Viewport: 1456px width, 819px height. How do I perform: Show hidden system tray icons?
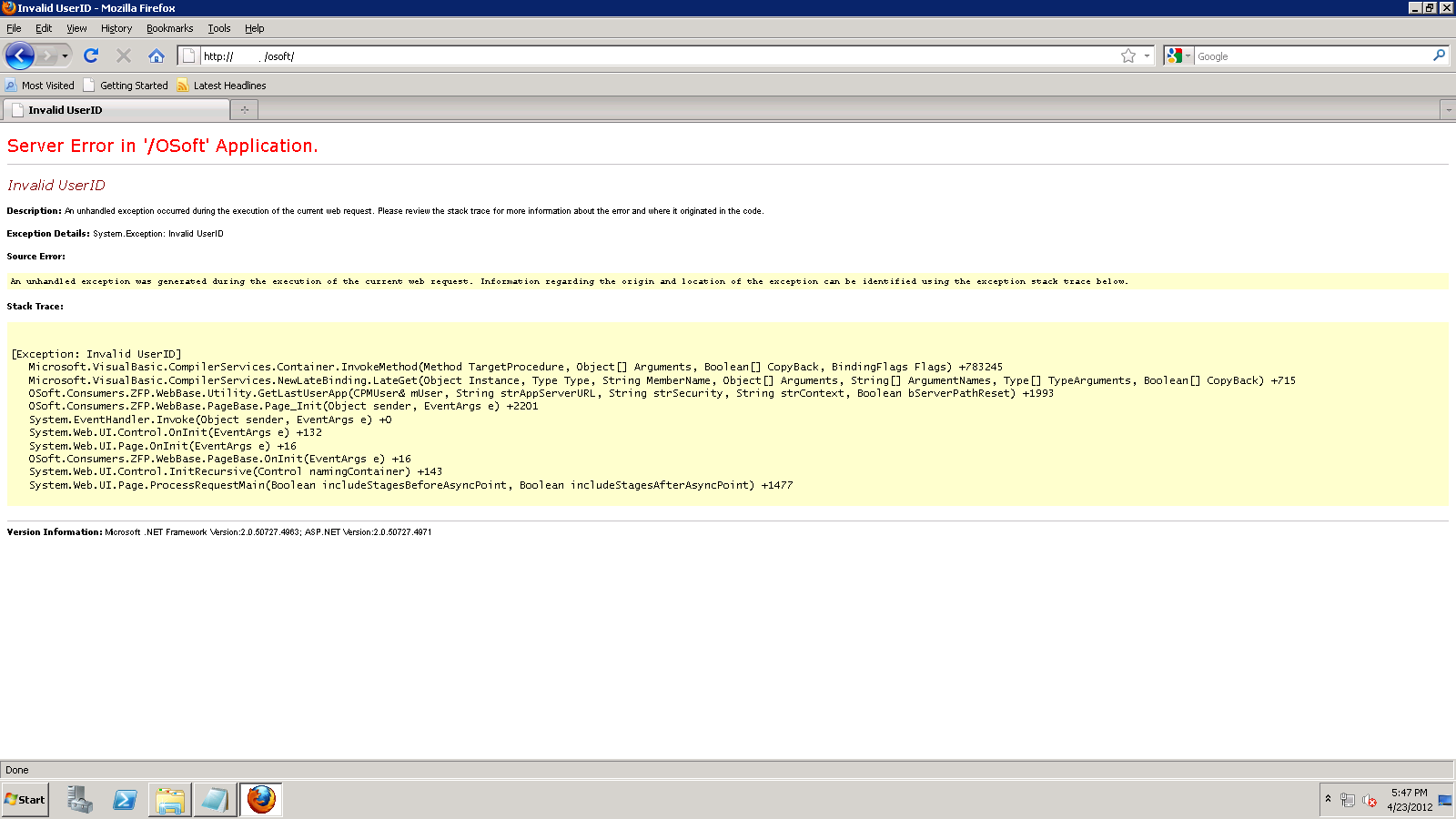1328,799
